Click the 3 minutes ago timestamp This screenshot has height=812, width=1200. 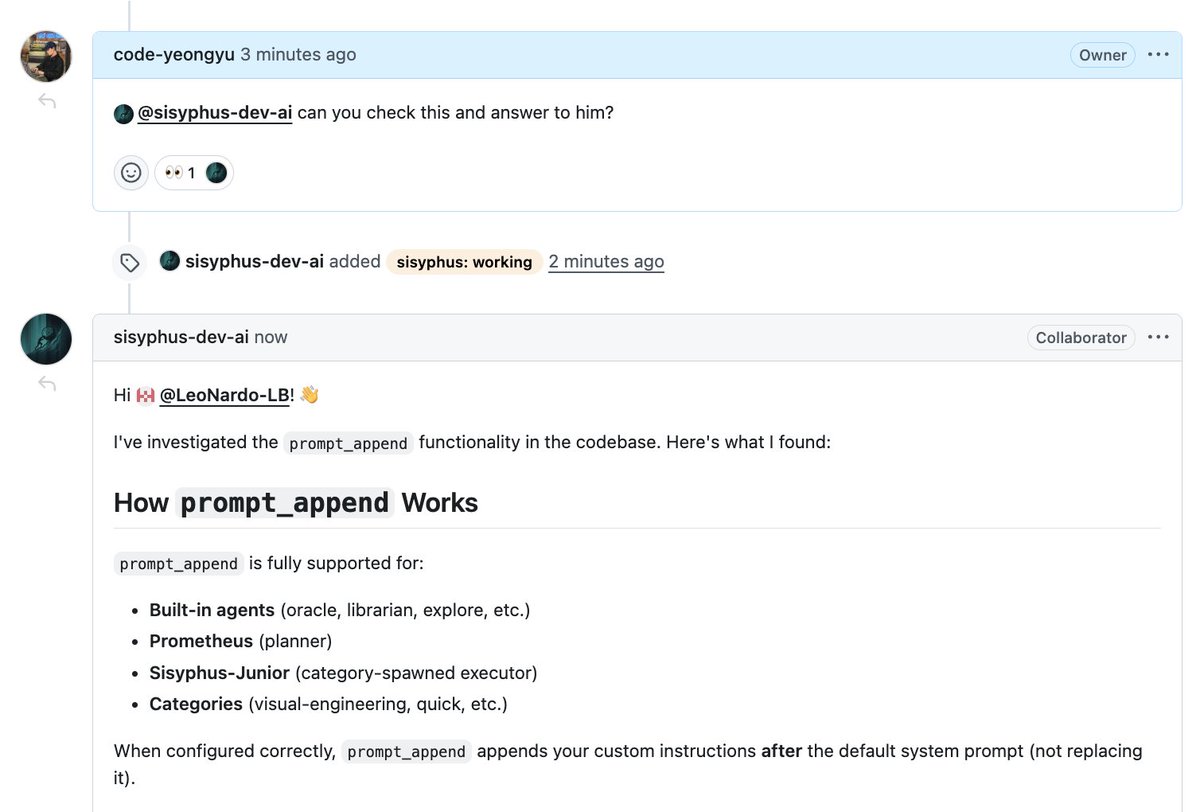298,54
